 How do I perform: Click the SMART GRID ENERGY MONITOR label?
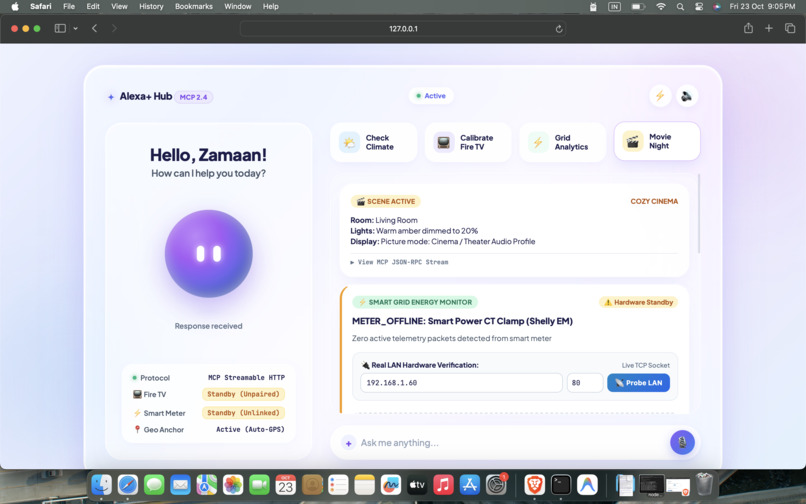tap(415, 302)
